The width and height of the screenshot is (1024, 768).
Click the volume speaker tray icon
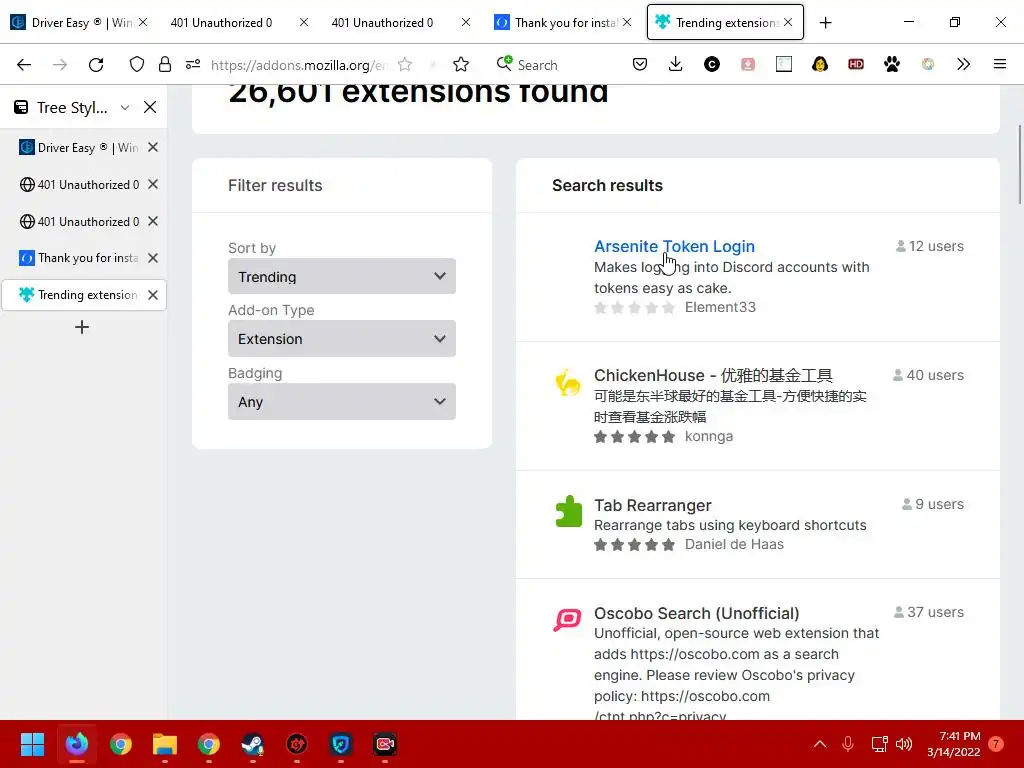[x=904, y=744]
